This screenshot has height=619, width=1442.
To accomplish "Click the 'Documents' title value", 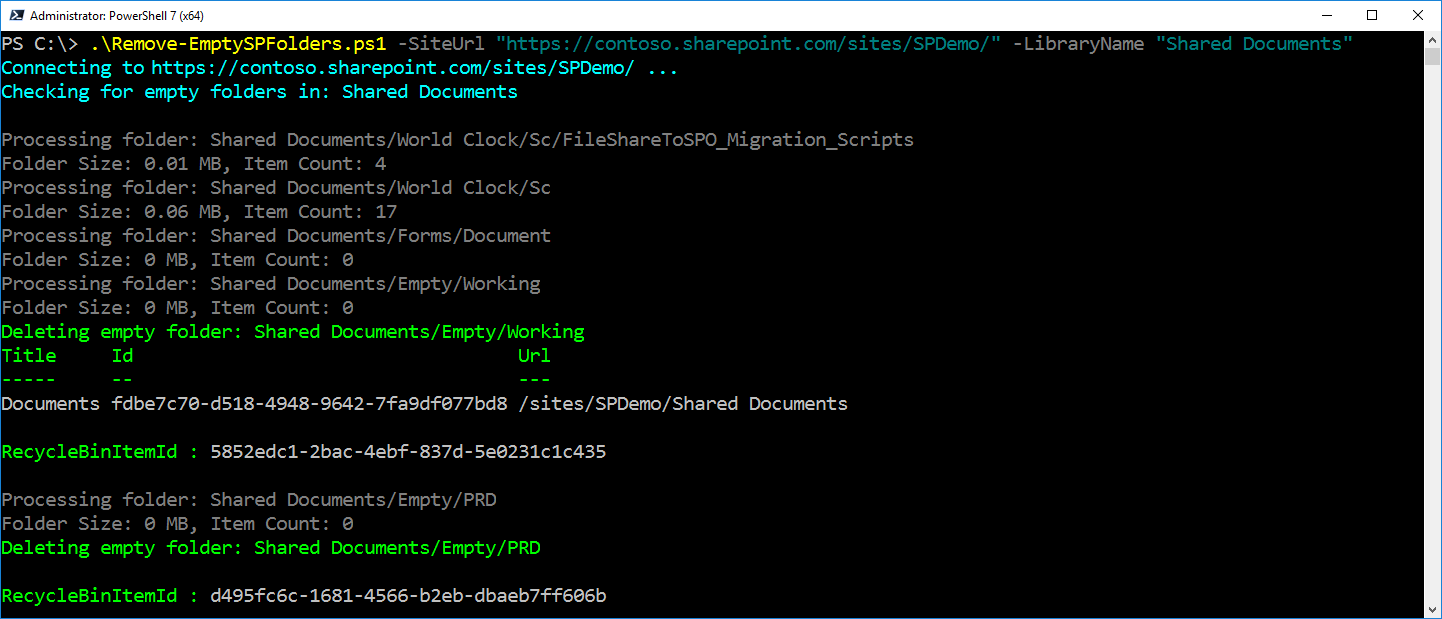I will (51, 404).
